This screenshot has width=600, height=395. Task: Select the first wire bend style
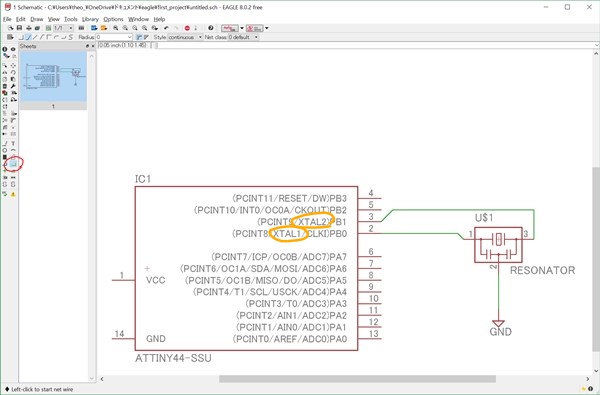21,37
